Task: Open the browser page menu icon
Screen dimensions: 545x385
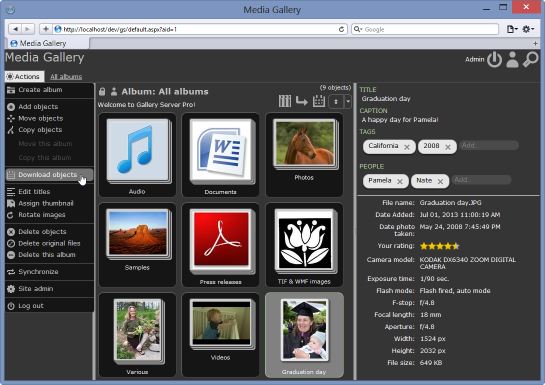Action: [x=512, y=30]
